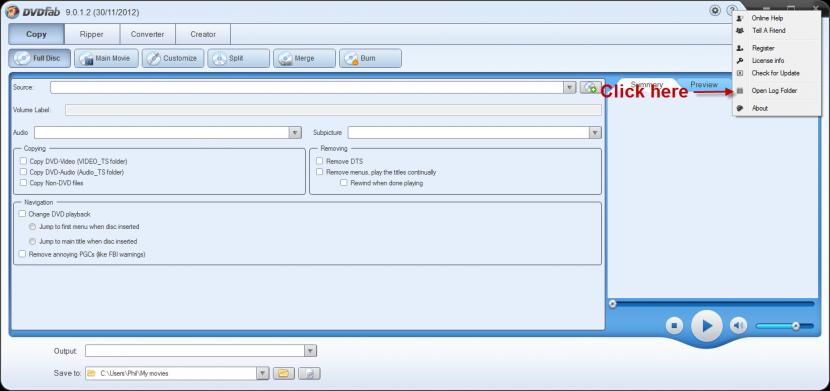Enable Copy DVD-Video (VIDEO_TS folder)
The width and height of the screenshot is (830, 391).
23,161
